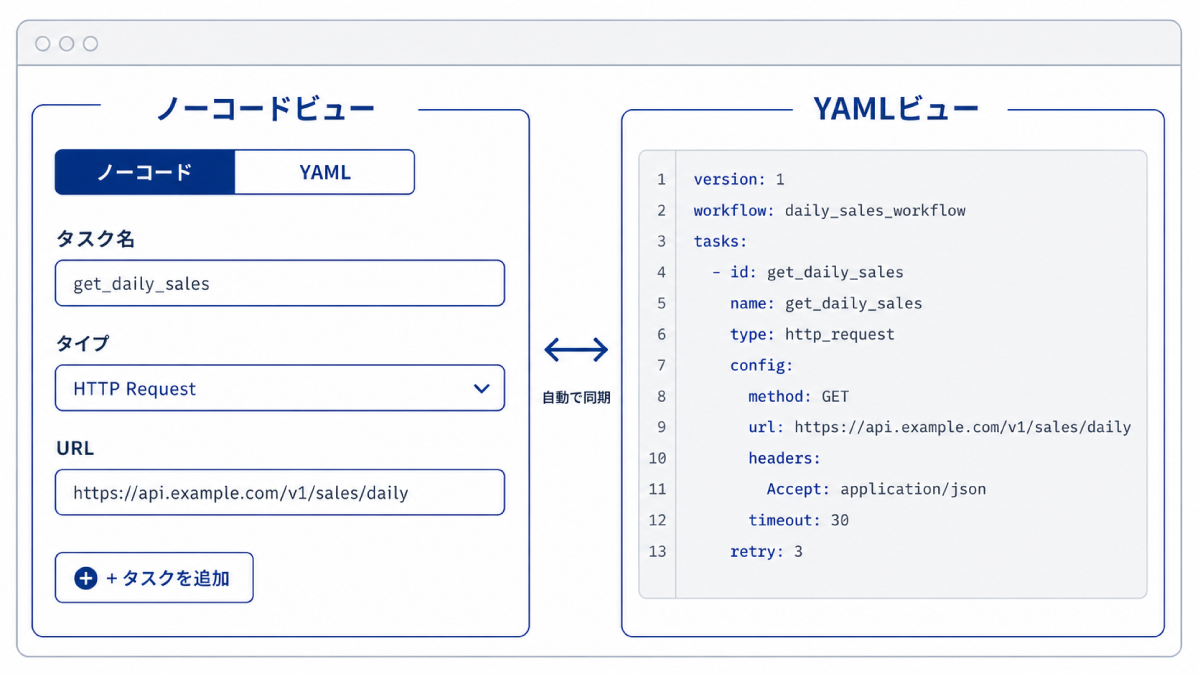Click the plus circle icon in タスクを追加

coord(86,578)
